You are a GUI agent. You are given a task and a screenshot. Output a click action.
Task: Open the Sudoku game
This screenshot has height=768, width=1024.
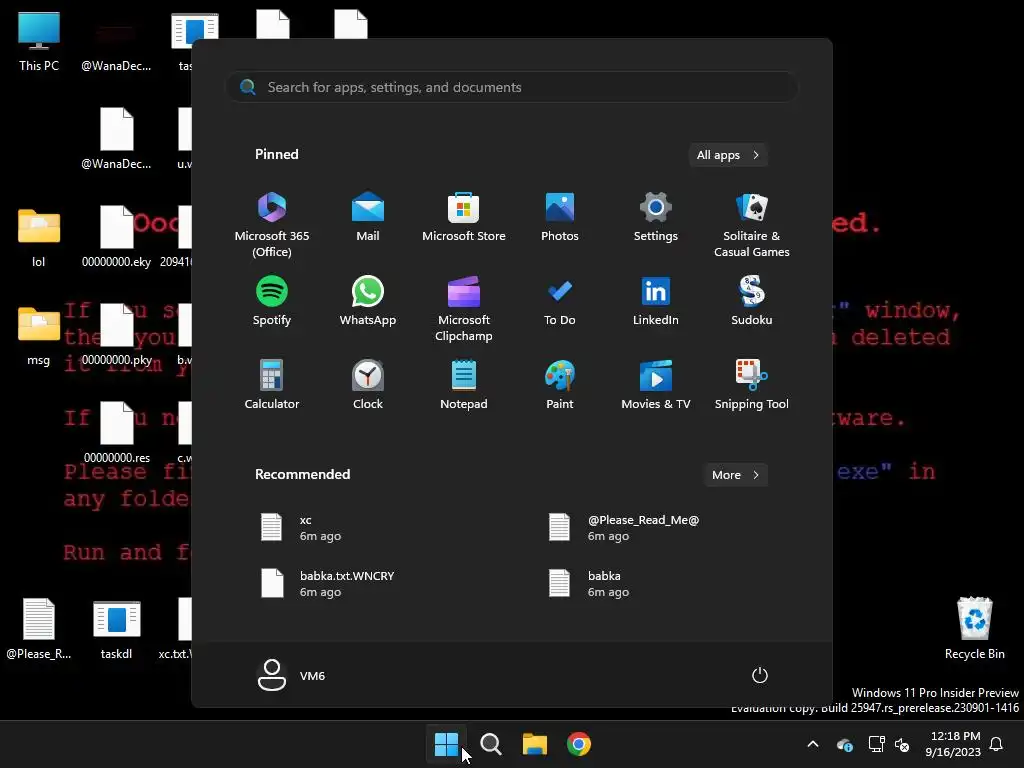[752, 301]
